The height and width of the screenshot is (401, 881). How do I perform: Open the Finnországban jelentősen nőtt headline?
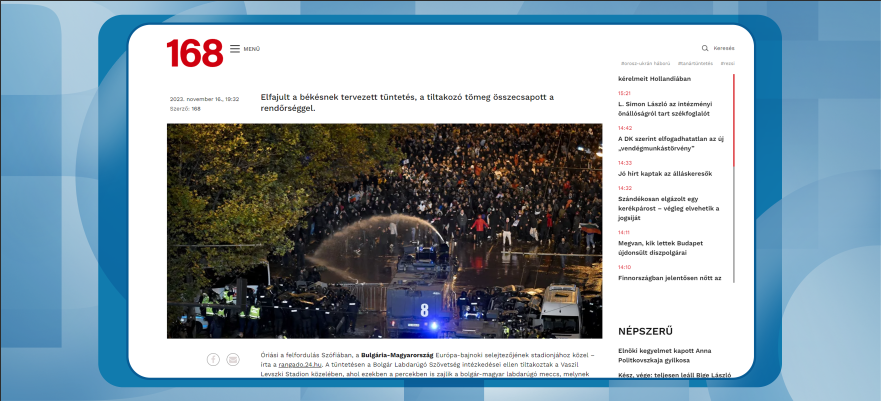click(x=668, y=278)
